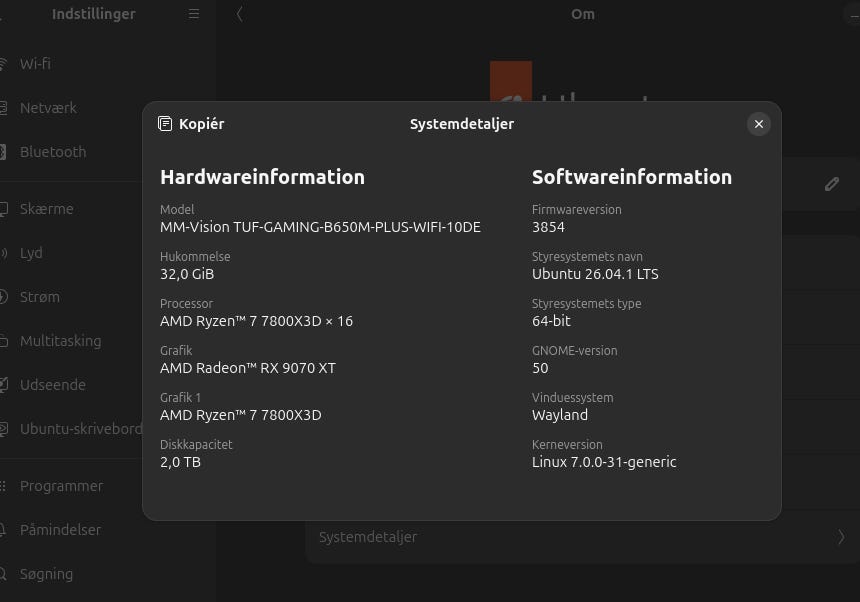The image size is (860, 602).
Task: Click the window system value Wayland
Action: pos(560,415)
